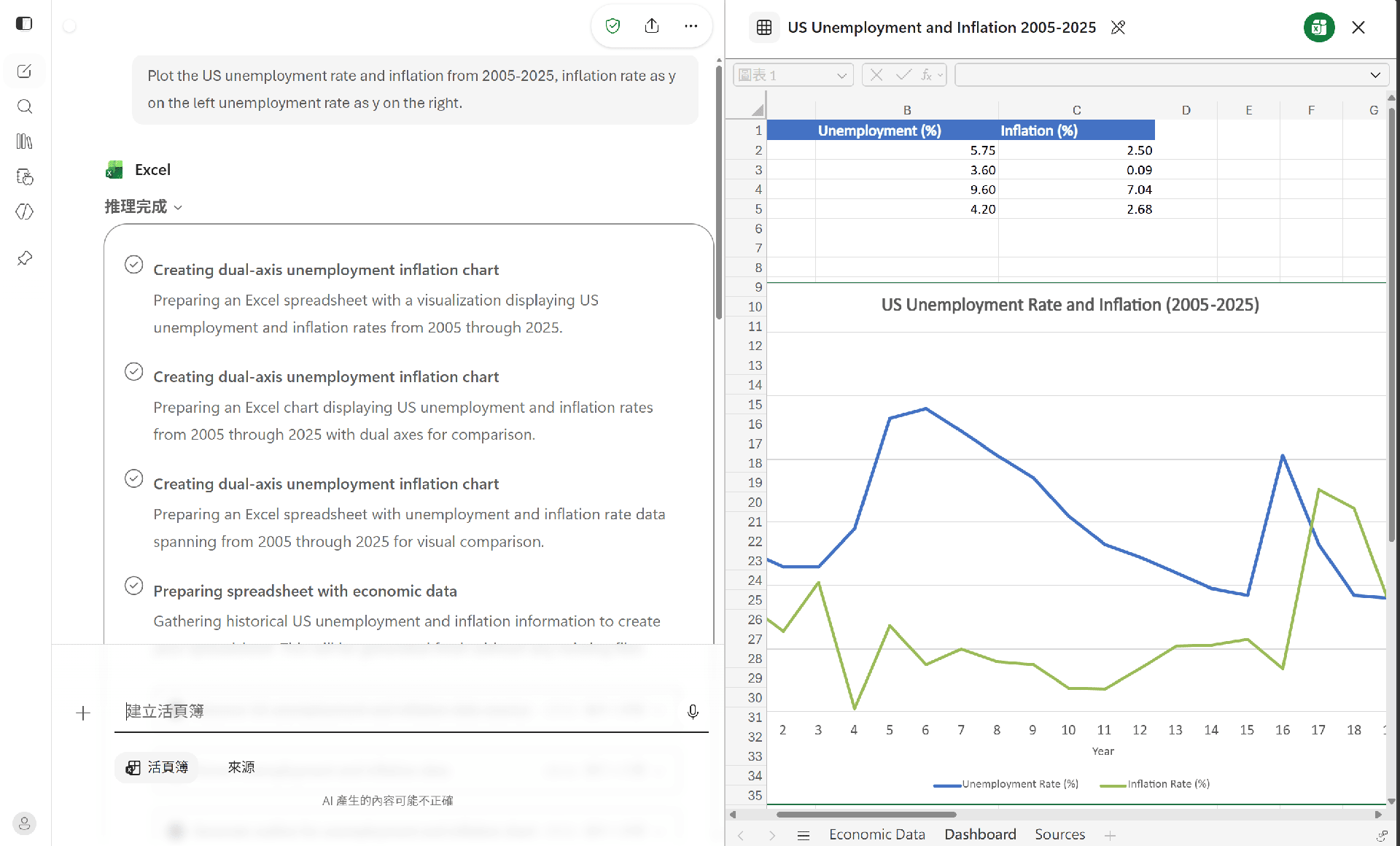Image resolution: width=1400 pixels, height=846 pixels.
Task: Click the share upload icon
Action: [x=652, y=26]
